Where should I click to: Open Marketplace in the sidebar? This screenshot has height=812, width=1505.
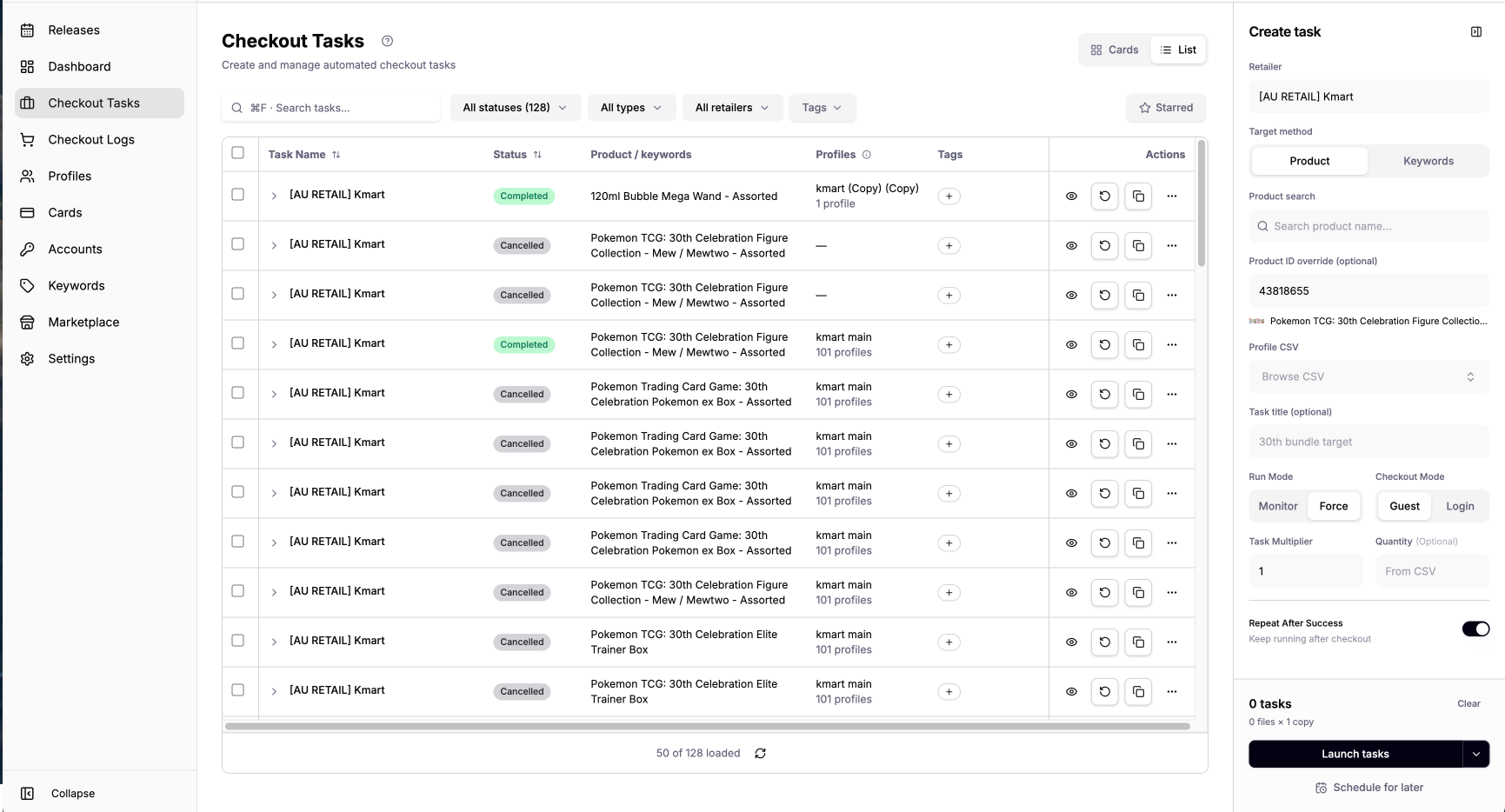click(100, 323)
